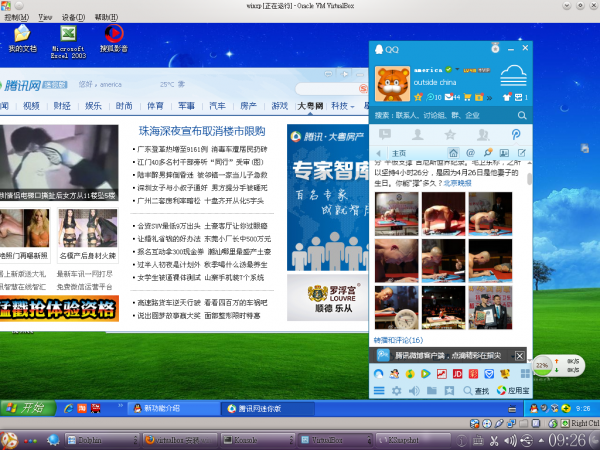Launch the Tencent Video icon in app bar
Viewport: 600px width, 450px height.
point(426,374)
